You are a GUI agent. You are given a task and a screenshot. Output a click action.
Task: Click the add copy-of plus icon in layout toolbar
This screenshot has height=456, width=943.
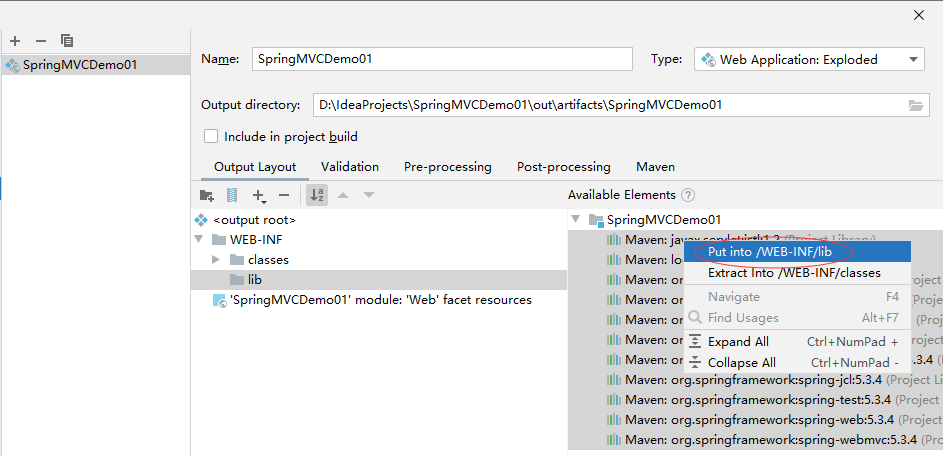259,196
